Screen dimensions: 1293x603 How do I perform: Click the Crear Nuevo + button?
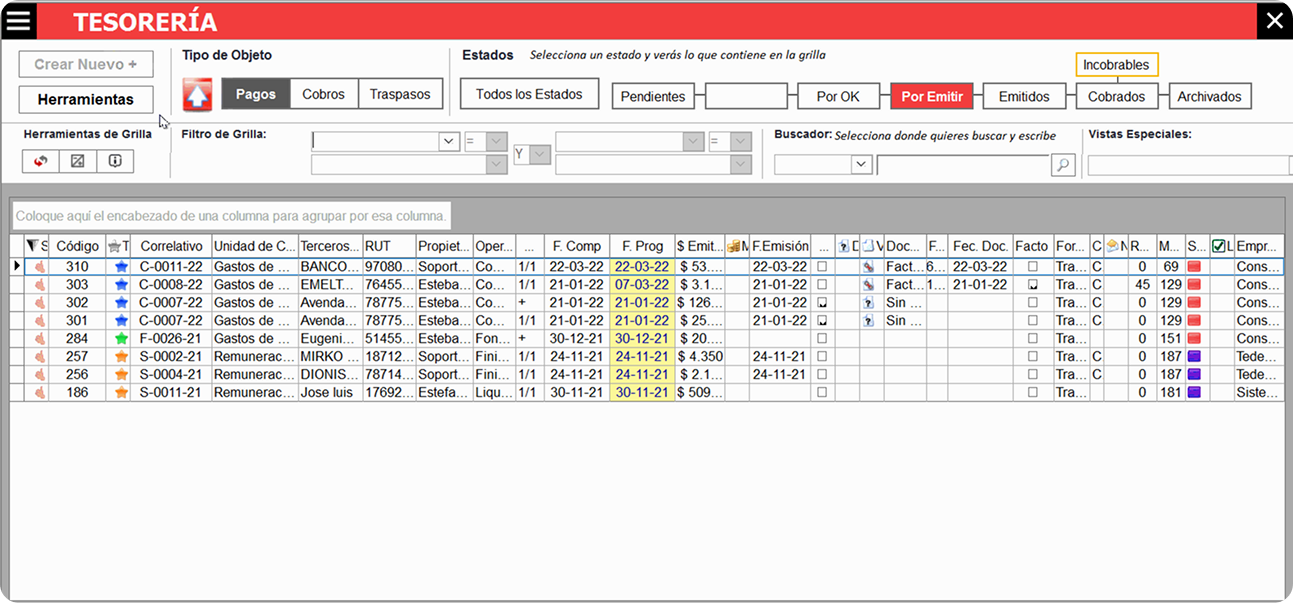86,64
